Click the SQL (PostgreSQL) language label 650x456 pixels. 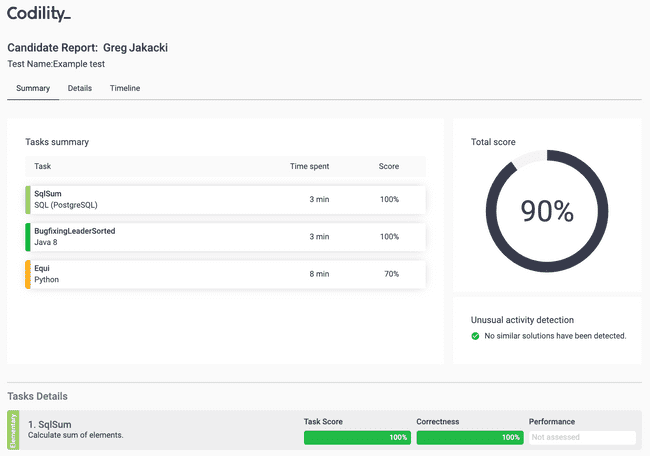coord(65,205)
